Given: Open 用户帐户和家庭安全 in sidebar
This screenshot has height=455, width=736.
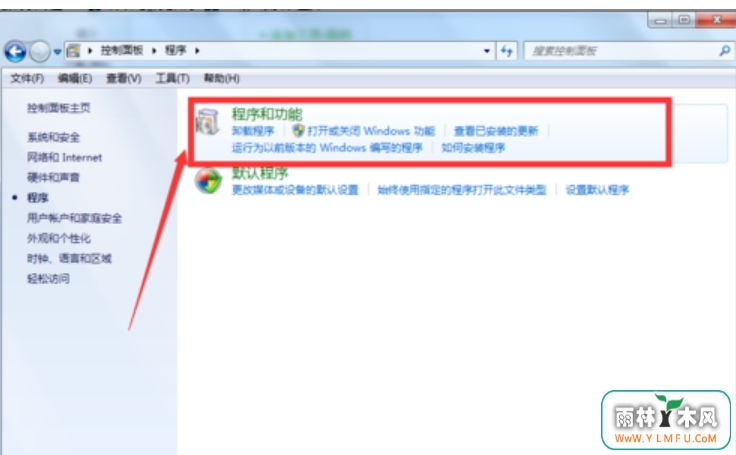Looking at the screenshot, I should tap(74, 218).
